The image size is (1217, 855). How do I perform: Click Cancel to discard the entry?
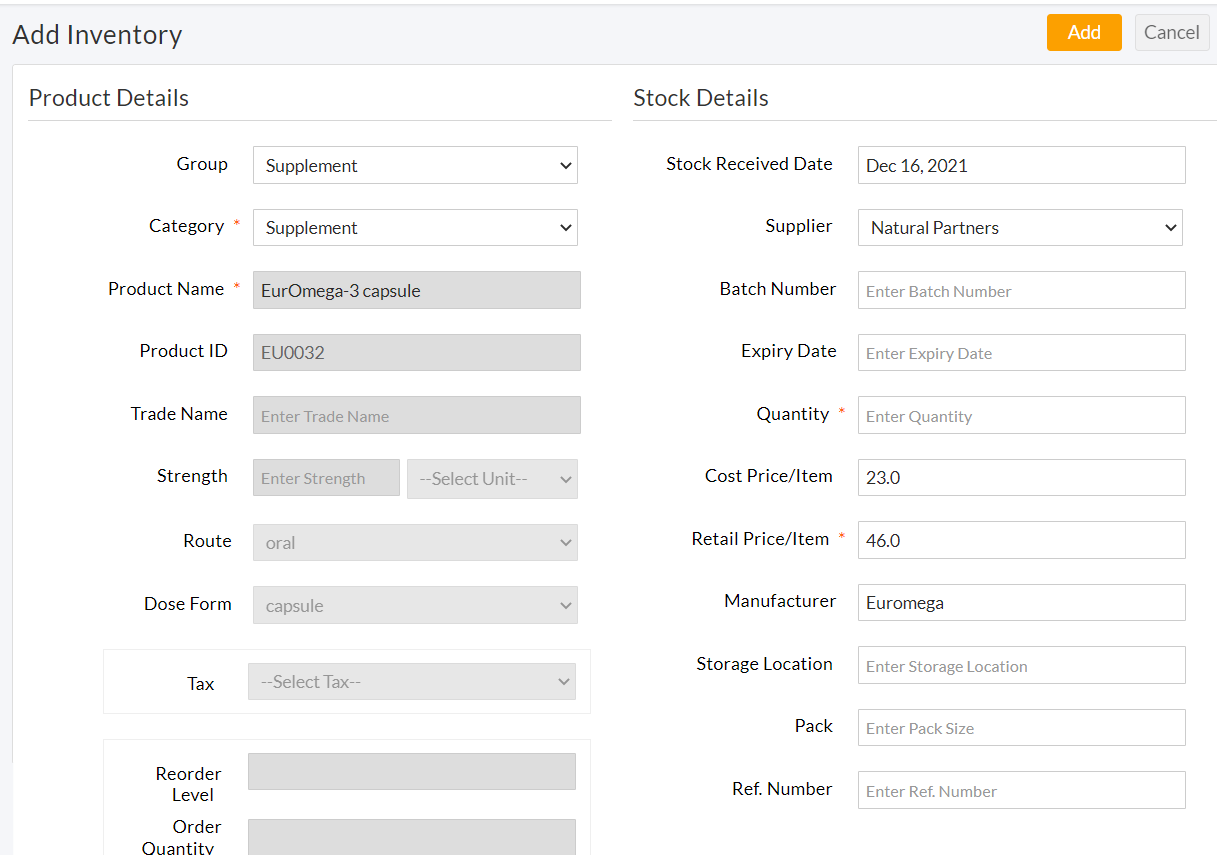click(x=1171, y=32)
